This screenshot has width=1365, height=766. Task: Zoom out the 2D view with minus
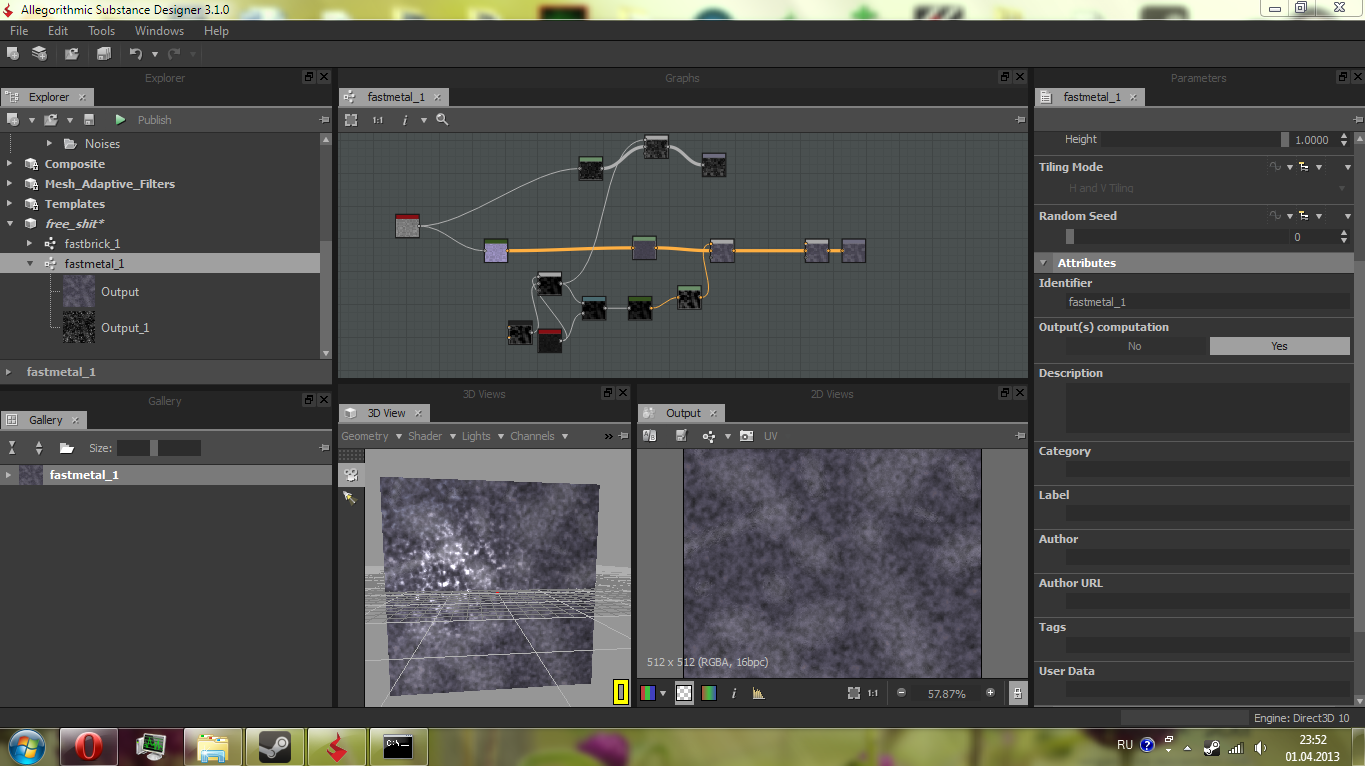coord(901,693)
